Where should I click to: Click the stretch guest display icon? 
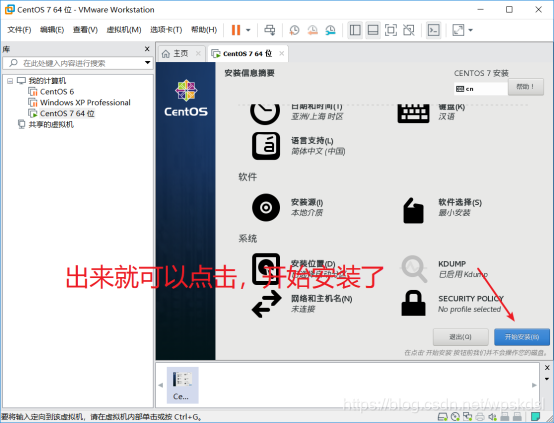(x=458, y=30)
